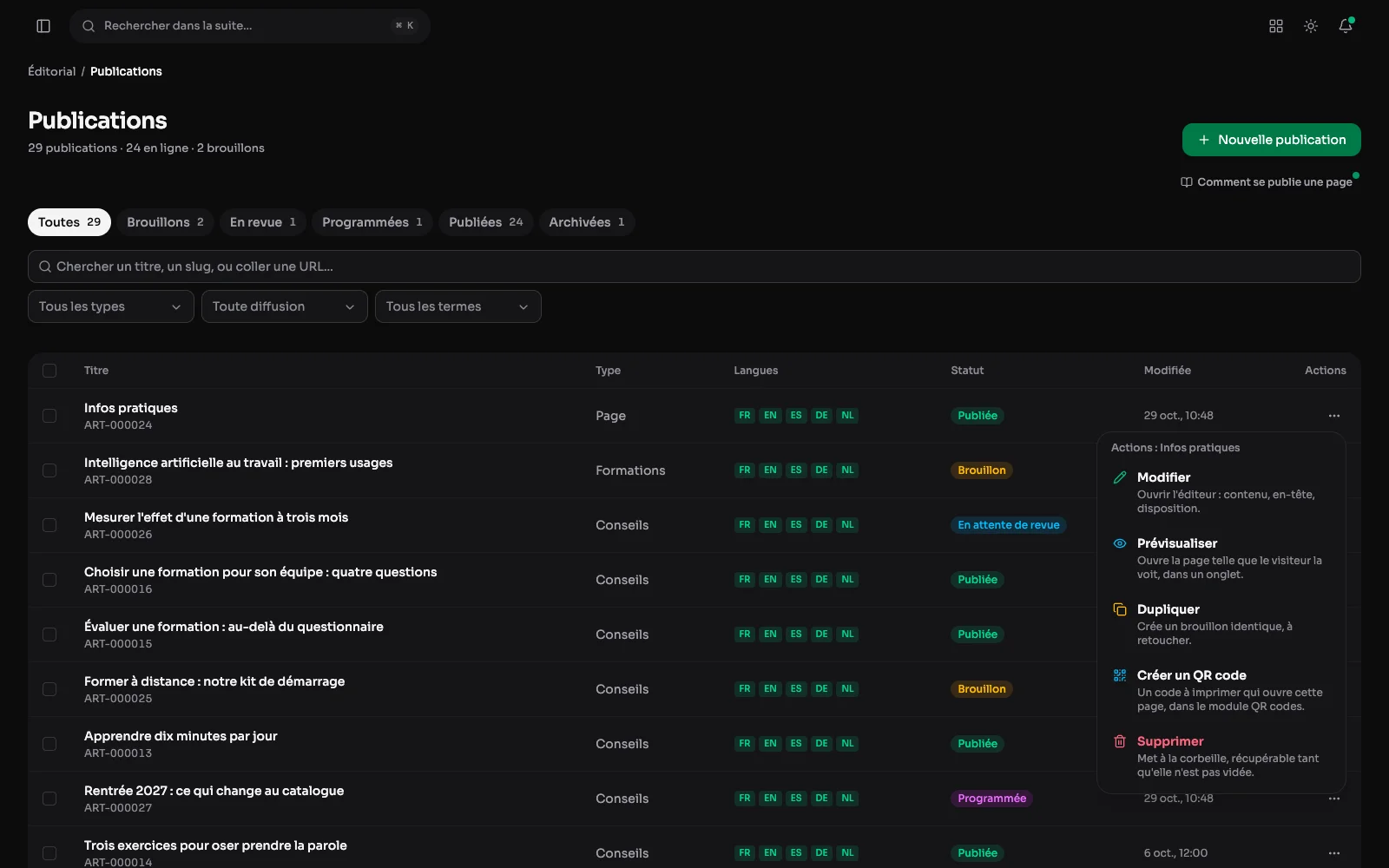The image size is (1389, 868).
Task: Toggle the sidebar panel icon
Action: tap(43, 26)
